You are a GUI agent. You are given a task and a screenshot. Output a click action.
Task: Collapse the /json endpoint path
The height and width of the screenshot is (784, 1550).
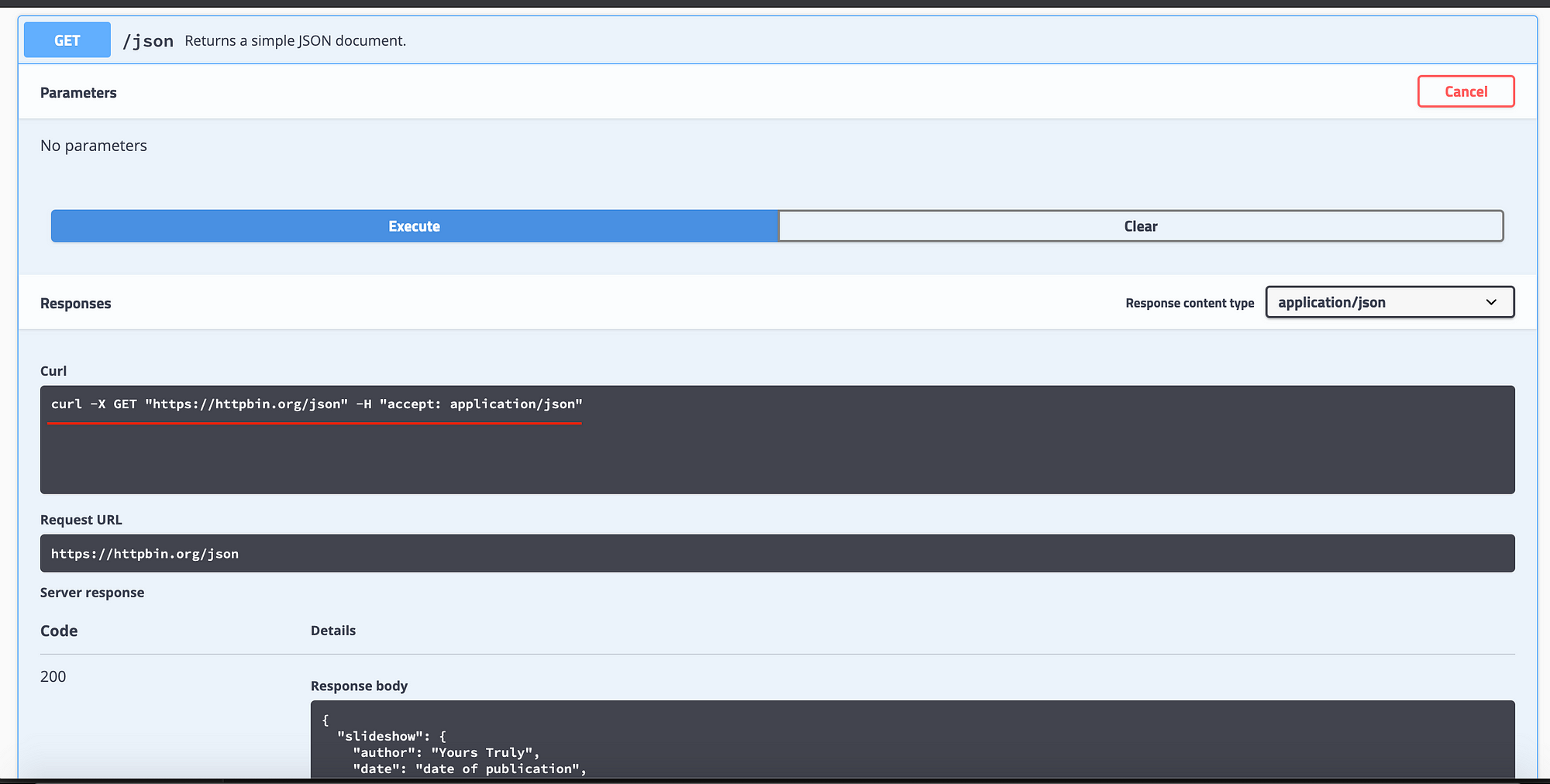click(148, 41)
